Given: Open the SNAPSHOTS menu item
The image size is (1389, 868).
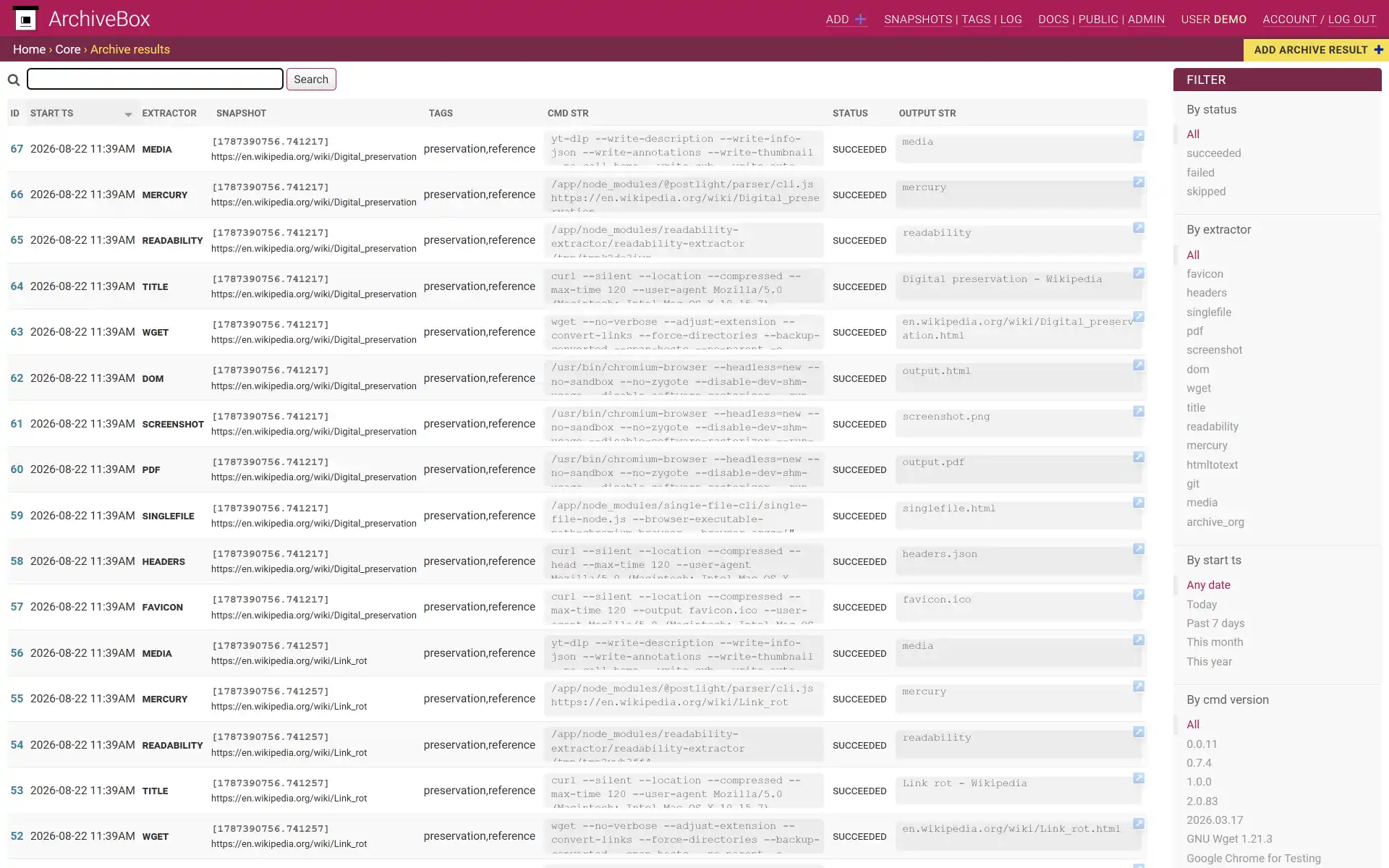Looking at the screenshot, I should pos(917,20).
